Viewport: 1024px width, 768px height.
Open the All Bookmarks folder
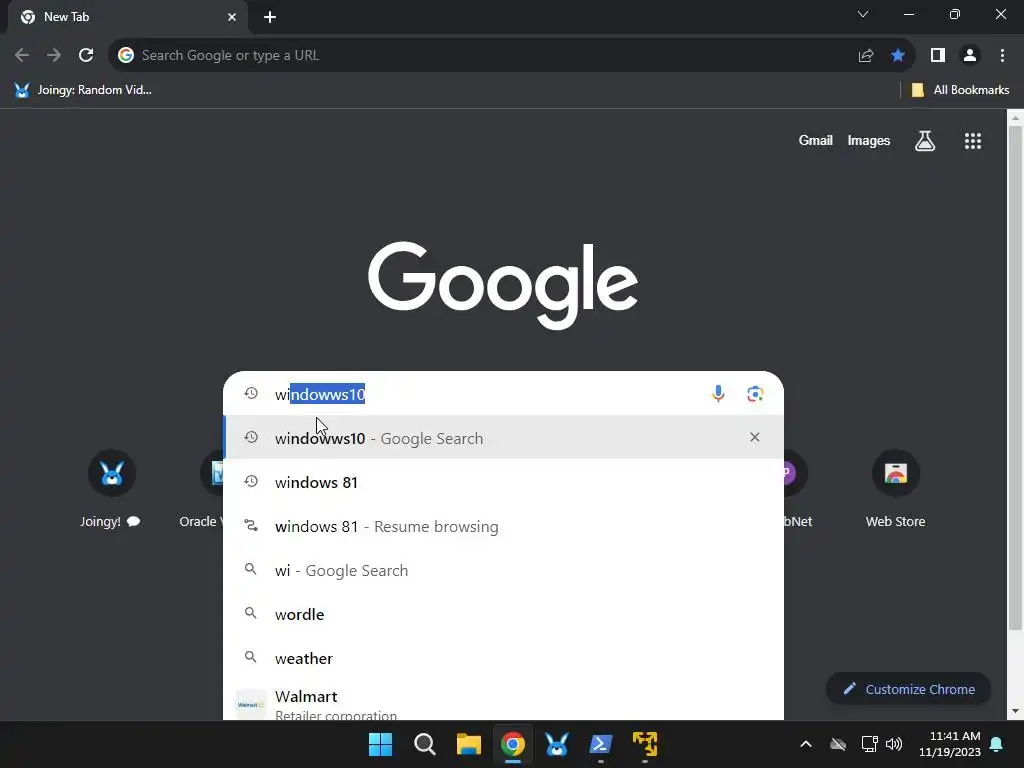point(960,90)
